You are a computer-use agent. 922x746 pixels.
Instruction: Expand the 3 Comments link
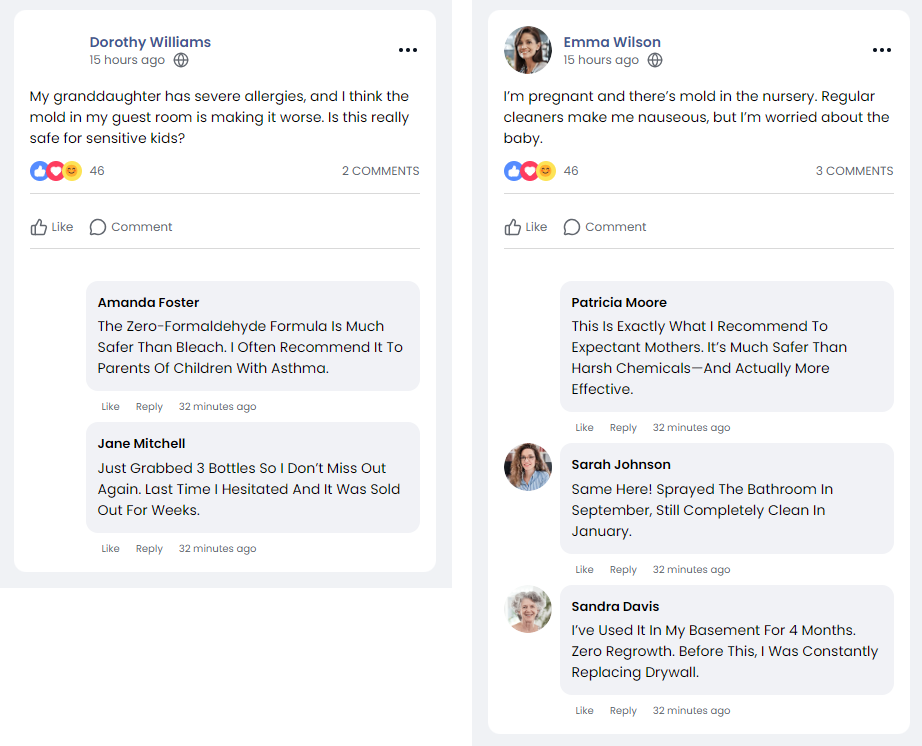pos(854,171)
